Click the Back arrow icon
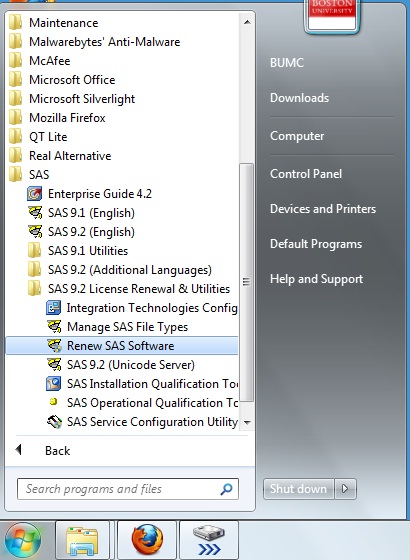Image resolution: width=410 pixels, height=560 pixels. point(19,450)
